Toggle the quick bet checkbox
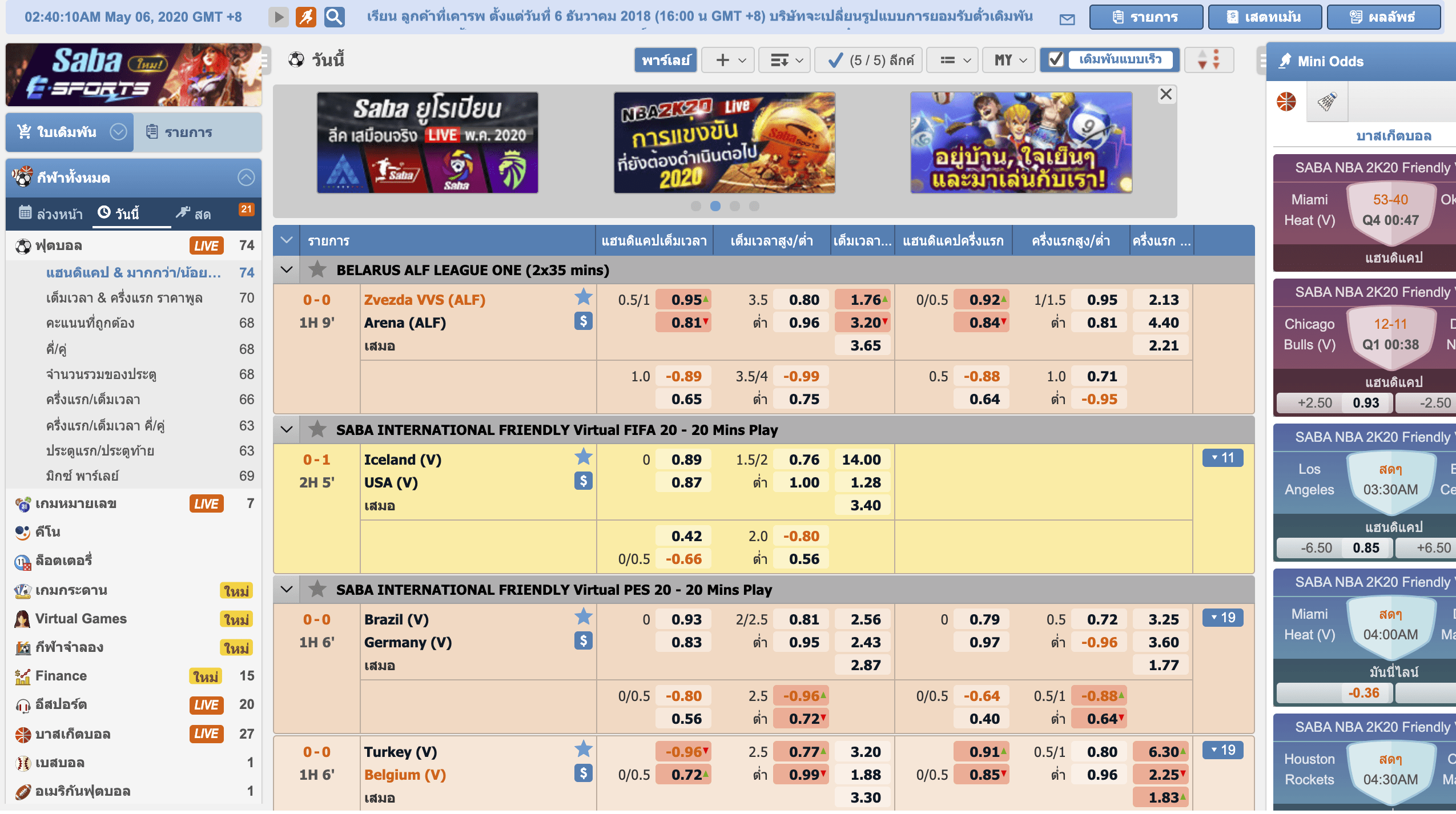This screenshot has width=1456, height=814. point(1056,60)
